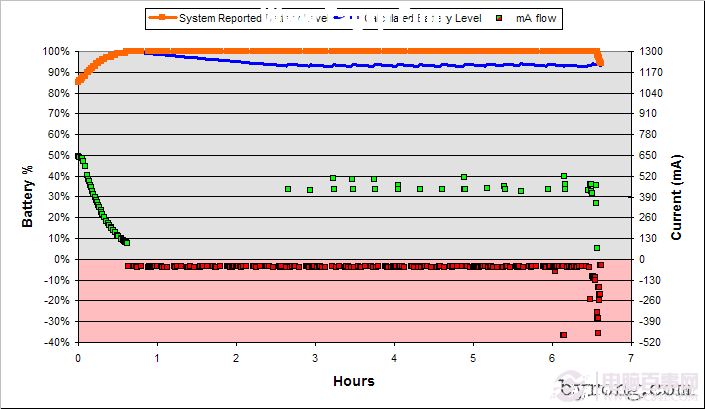Image resolution: width=705 pixels, height=409 pixels.
Task: Click the -520 label on current axis
Action: click(x=650, y=342)
